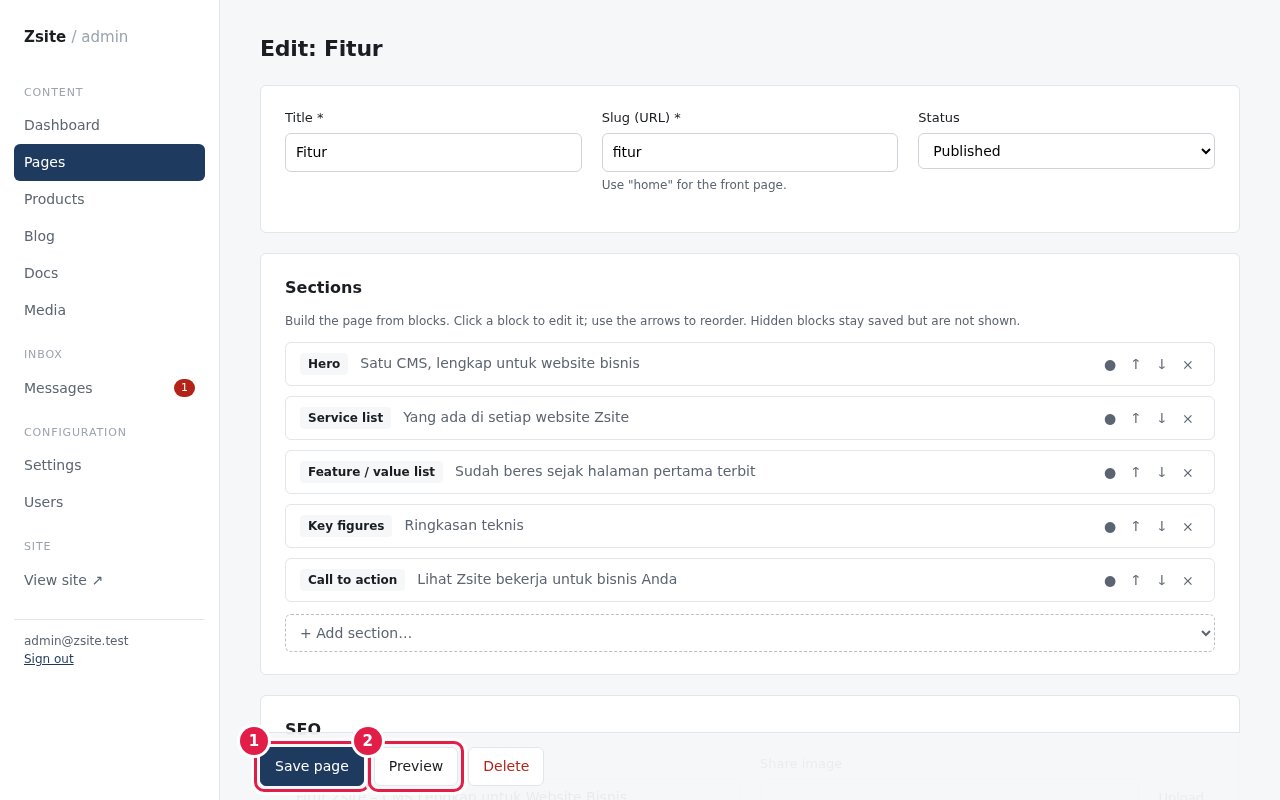1280x800 pixels.
Task: Go to Settings configuration
Action: pyautogui.click(x=109, y=465)
